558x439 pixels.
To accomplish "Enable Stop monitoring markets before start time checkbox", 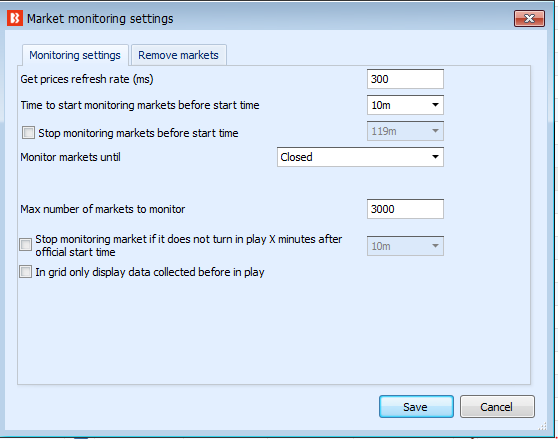I will [x=28, y=133].
